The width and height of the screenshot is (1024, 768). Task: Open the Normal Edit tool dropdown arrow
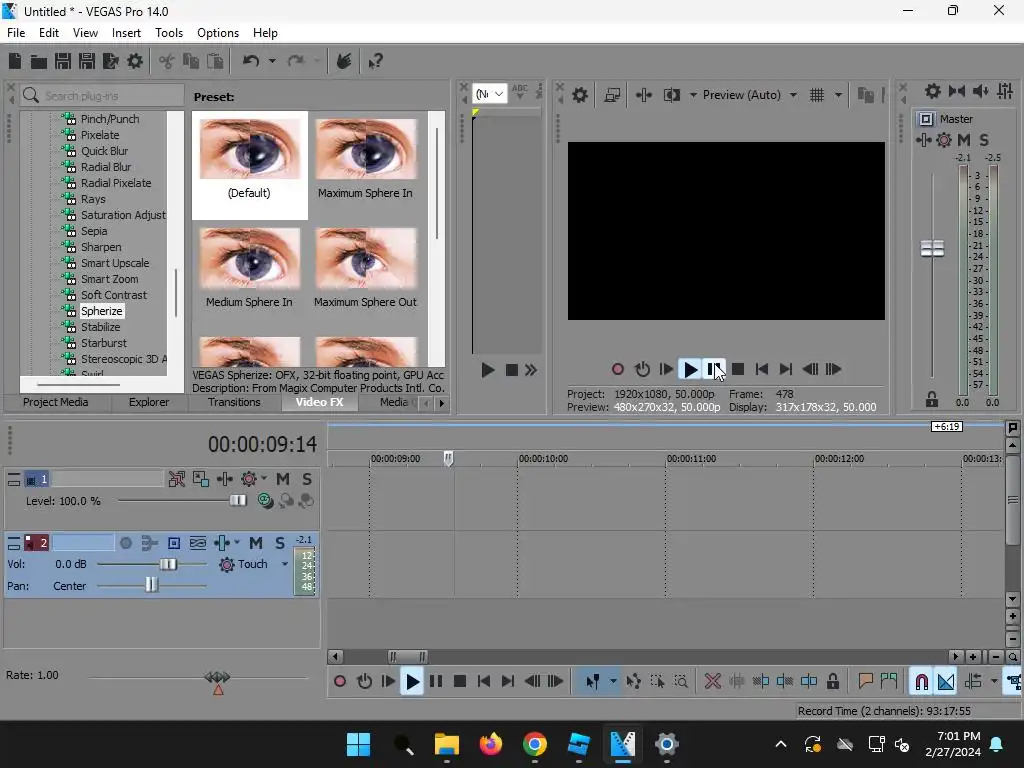[x=613, y=682]
